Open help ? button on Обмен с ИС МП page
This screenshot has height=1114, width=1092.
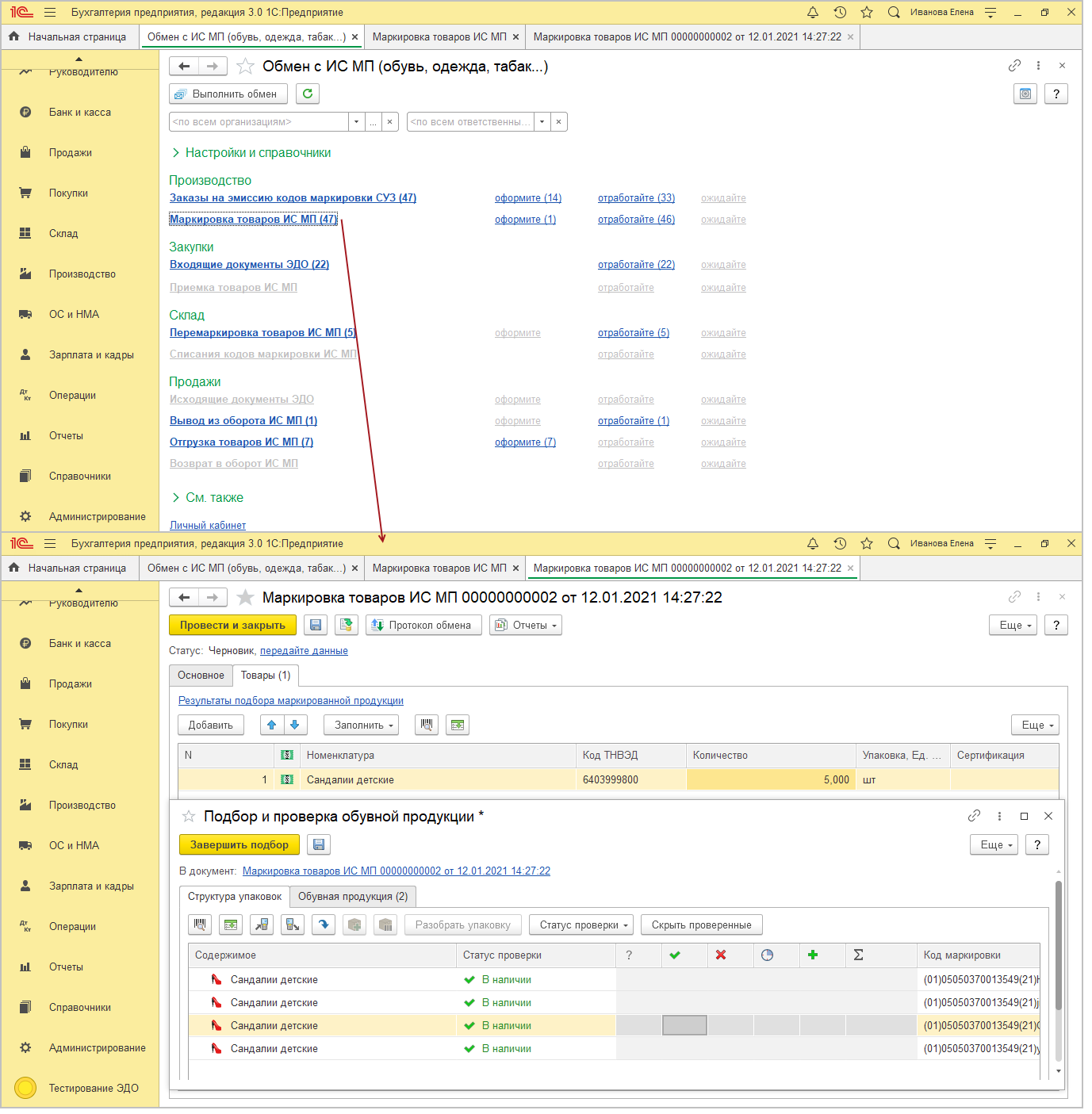point(1056,94)
